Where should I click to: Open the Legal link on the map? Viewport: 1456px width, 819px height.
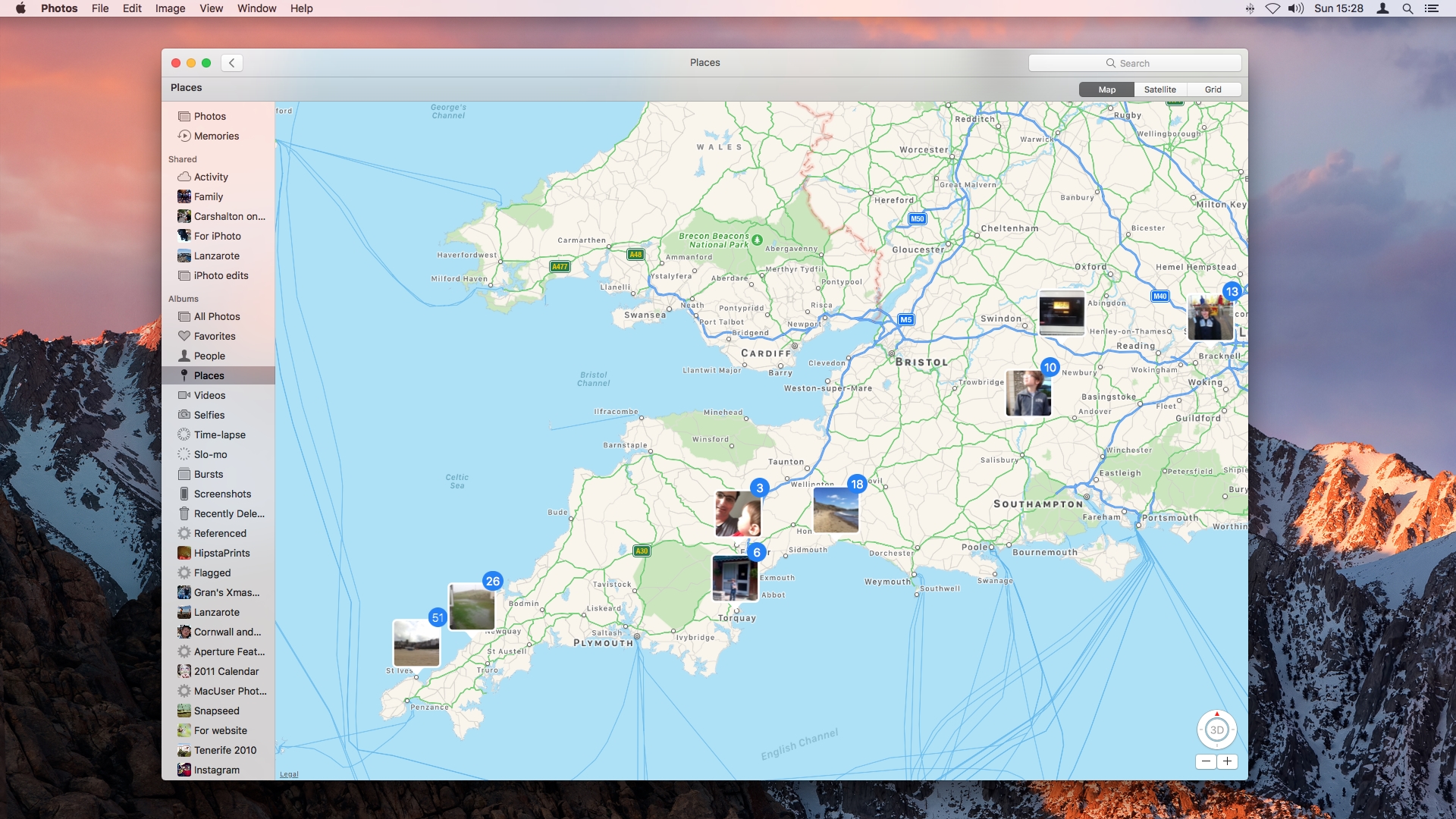coord(289,774)
